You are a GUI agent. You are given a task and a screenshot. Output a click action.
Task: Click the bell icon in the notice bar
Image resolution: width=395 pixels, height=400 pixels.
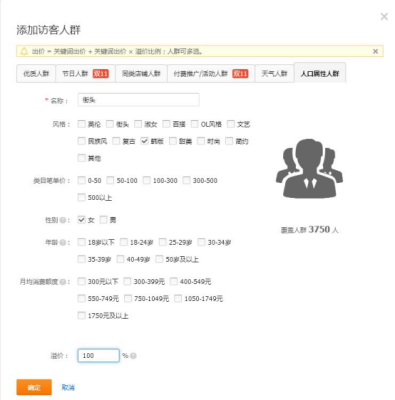[x=24, y=51]
